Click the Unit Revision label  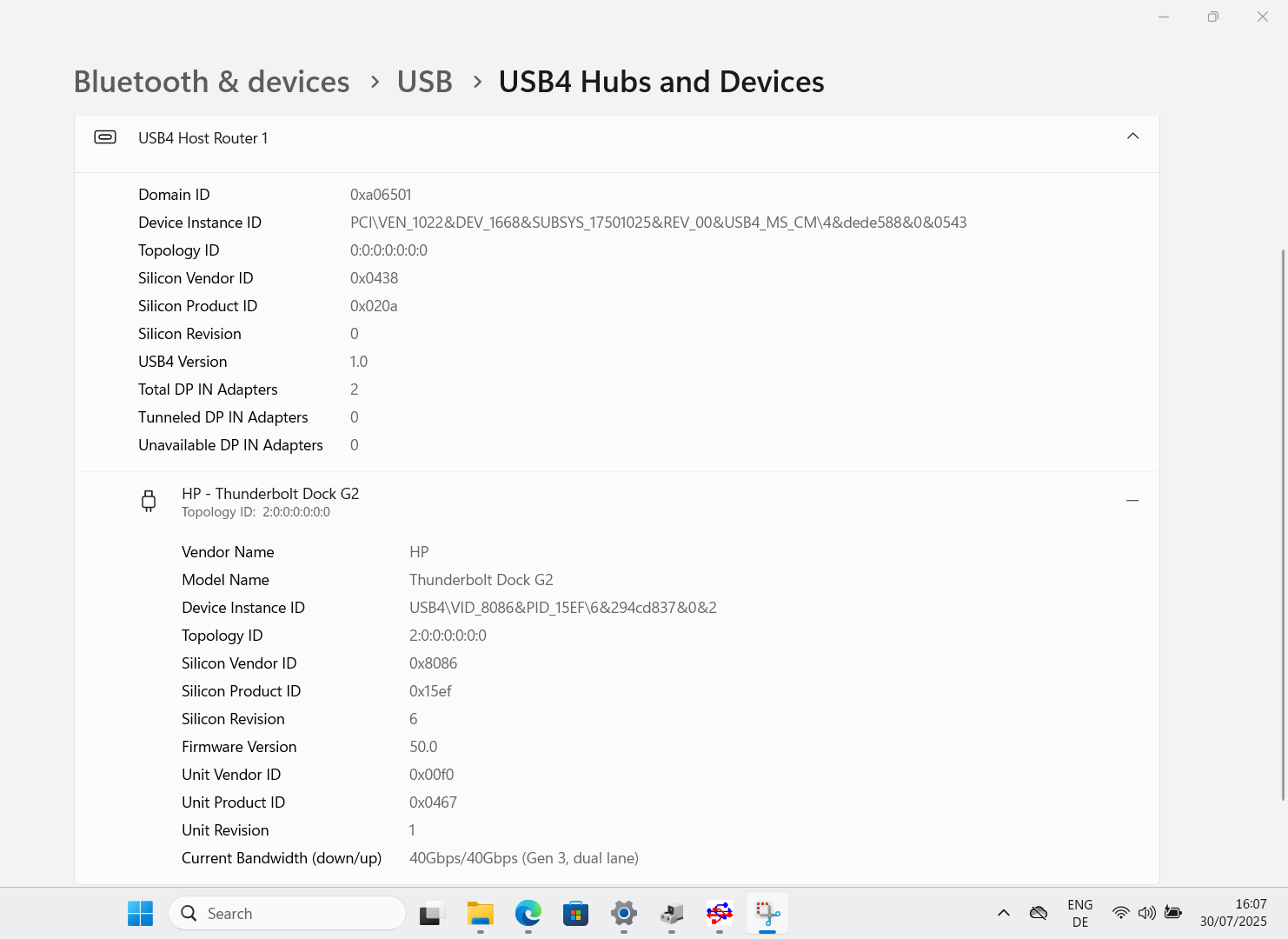225,830
